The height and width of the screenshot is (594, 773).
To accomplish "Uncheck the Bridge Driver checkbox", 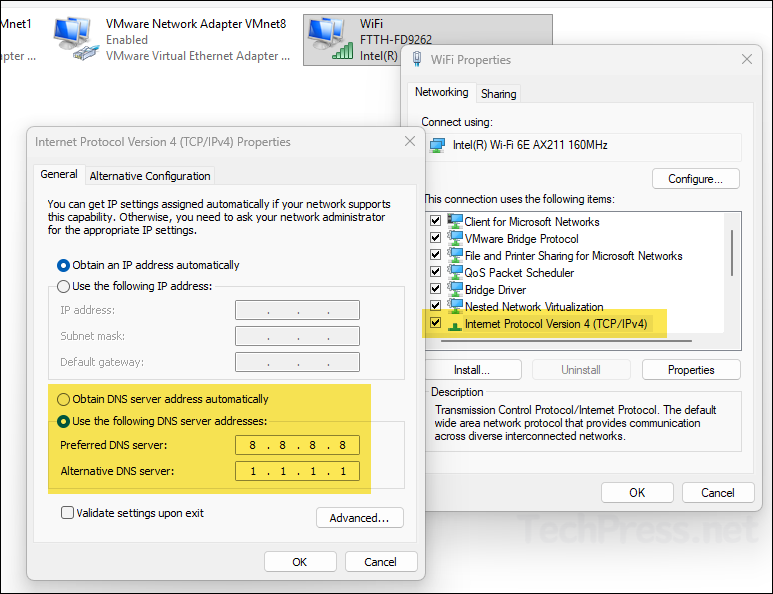I will pyautogui.click(x=435, y=290).
